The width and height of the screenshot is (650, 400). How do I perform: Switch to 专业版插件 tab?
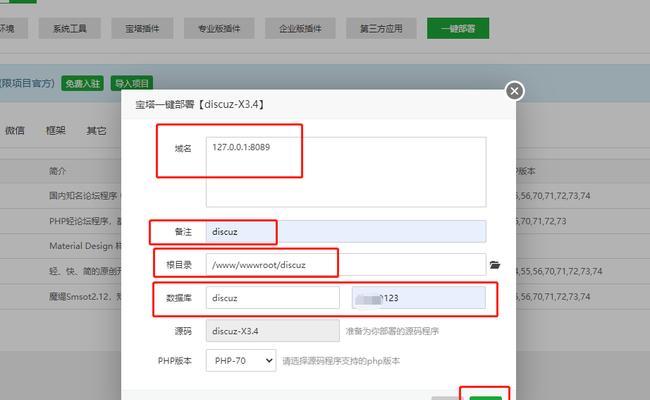pos(219,29)
